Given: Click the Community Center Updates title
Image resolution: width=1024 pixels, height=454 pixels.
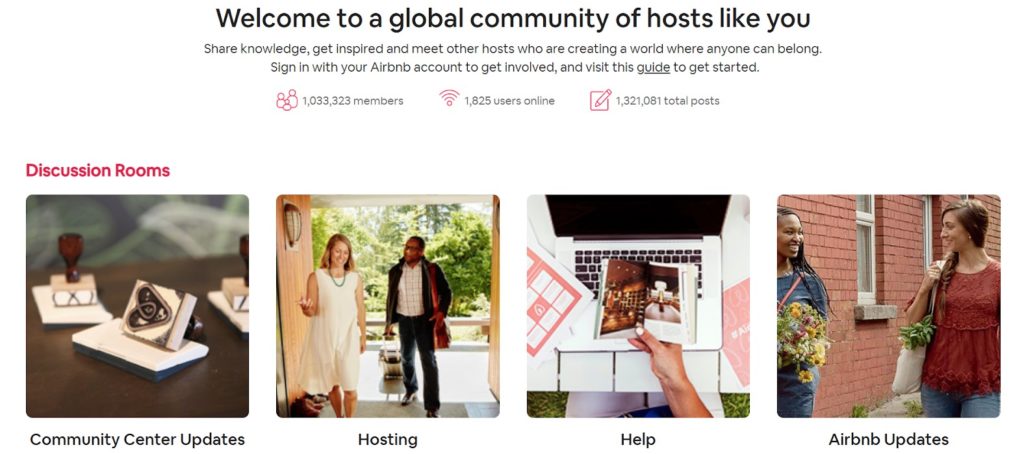Looking at the screenshot, I should point(137,440).
